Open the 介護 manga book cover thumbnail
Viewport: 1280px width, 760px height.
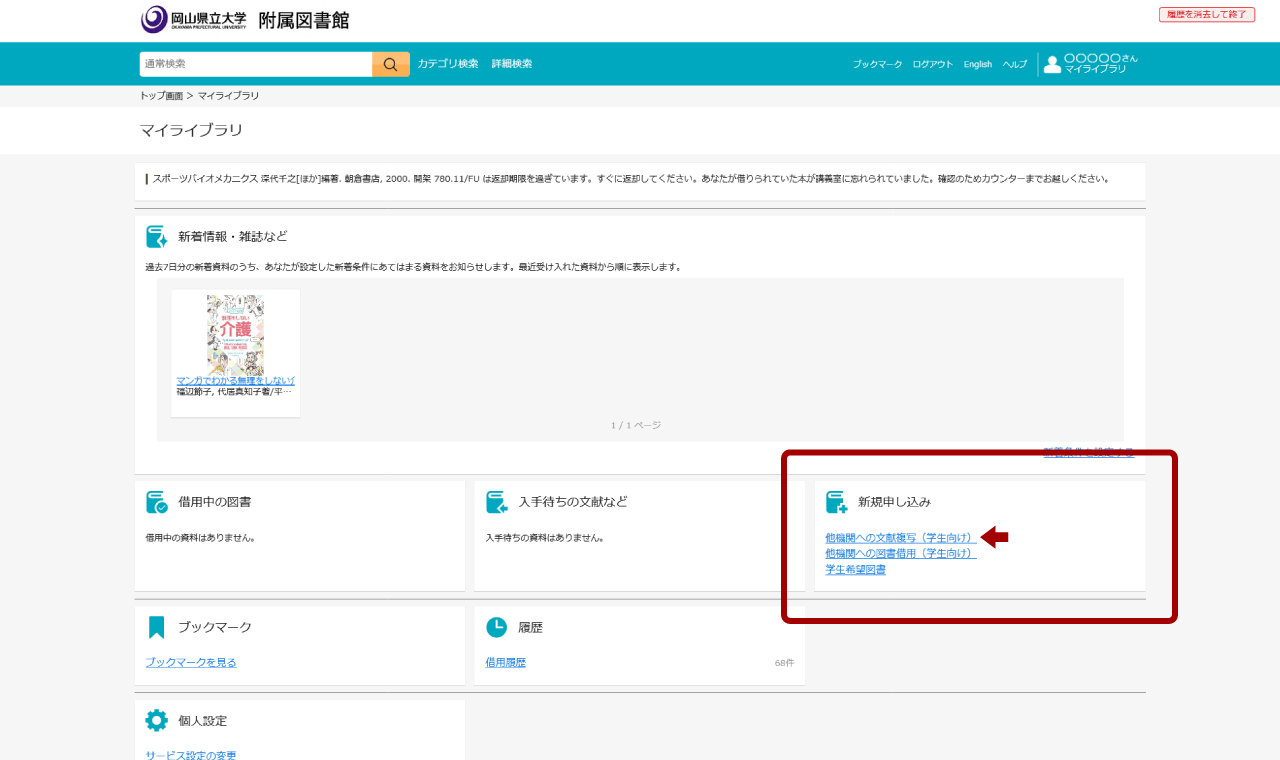point(236,334)
